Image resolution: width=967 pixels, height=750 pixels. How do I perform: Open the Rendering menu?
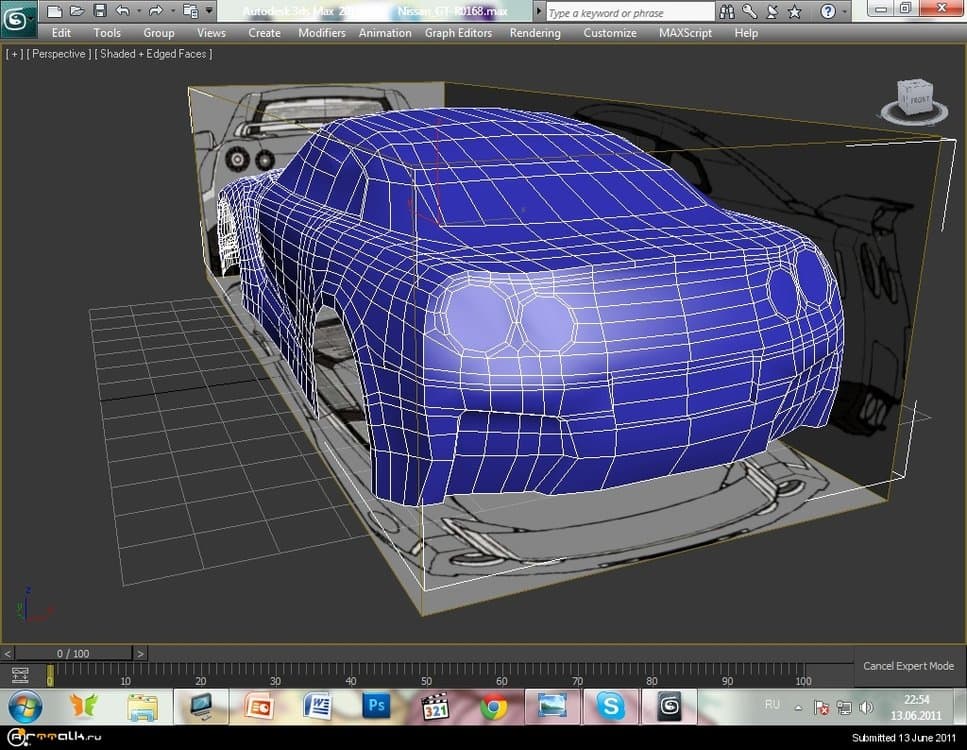click(x=535, y=33)
